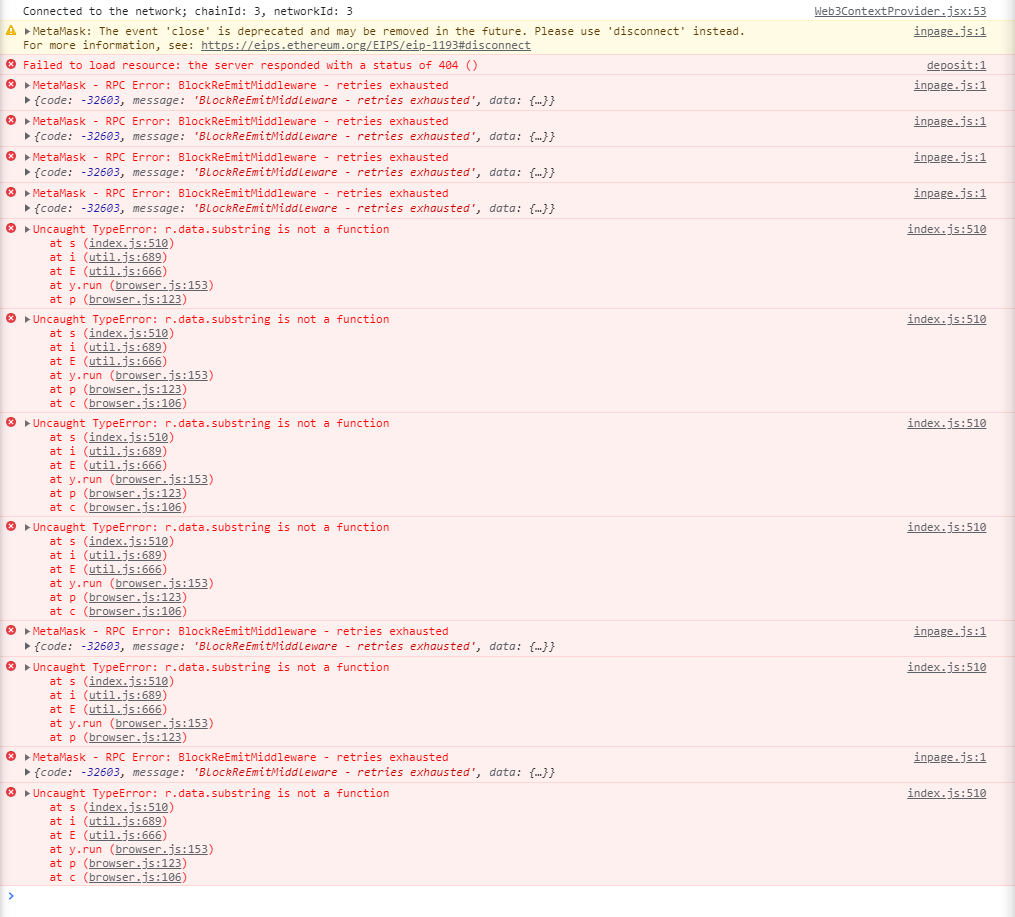Open inpage.js:1 link of the first RPC Error

(x=950, y=85)
